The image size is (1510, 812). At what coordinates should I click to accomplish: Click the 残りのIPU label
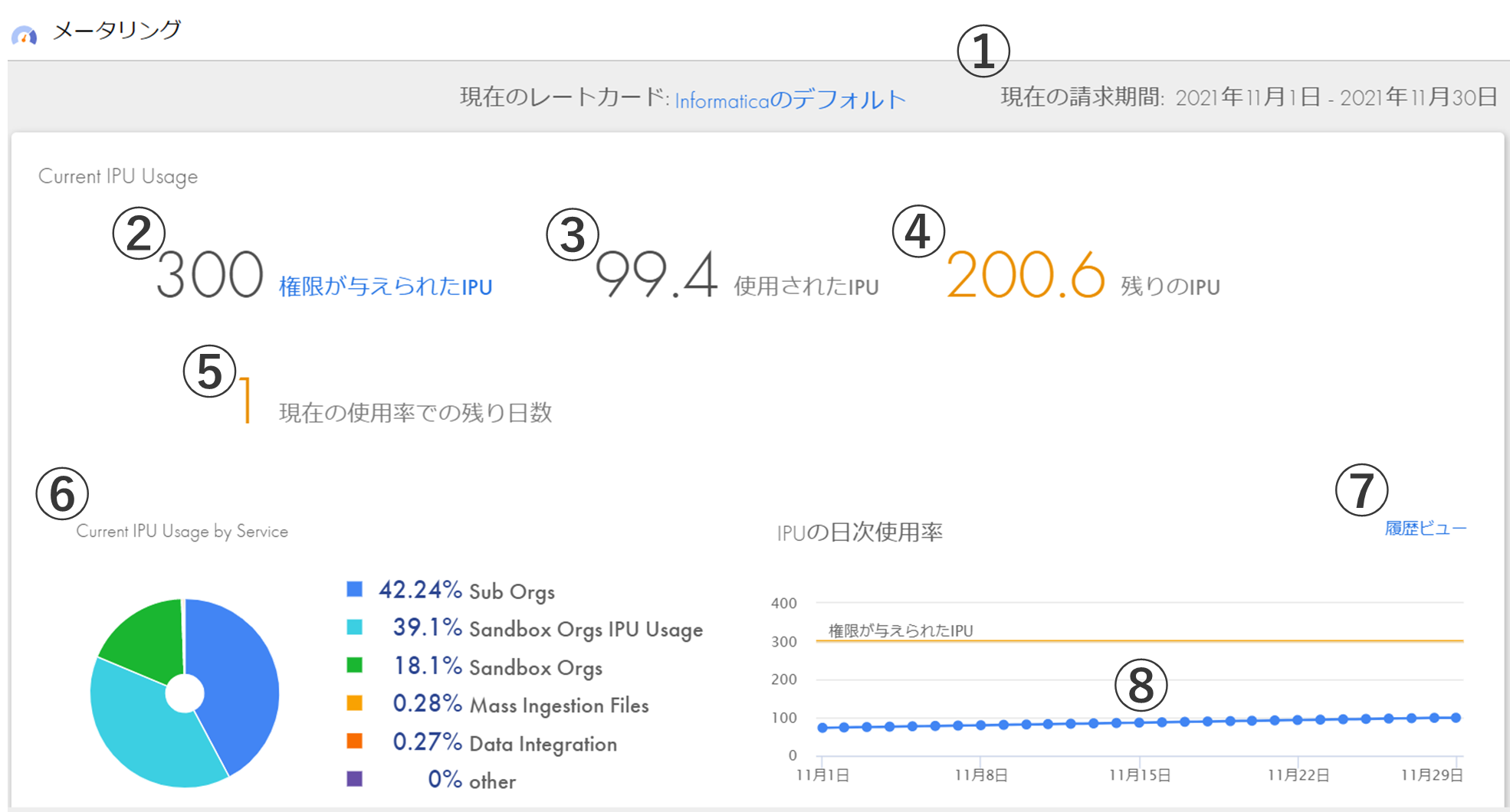(1170, 286)
